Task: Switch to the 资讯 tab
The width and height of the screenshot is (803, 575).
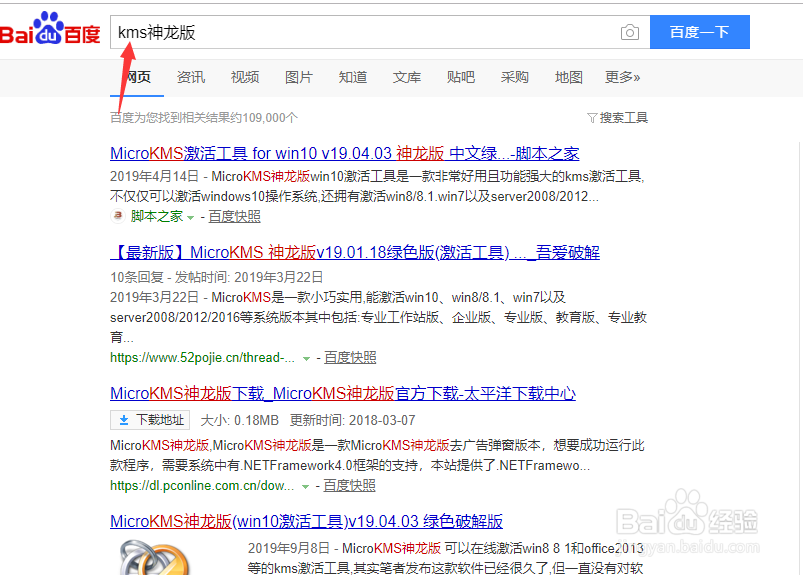Action: pos(191,77)
